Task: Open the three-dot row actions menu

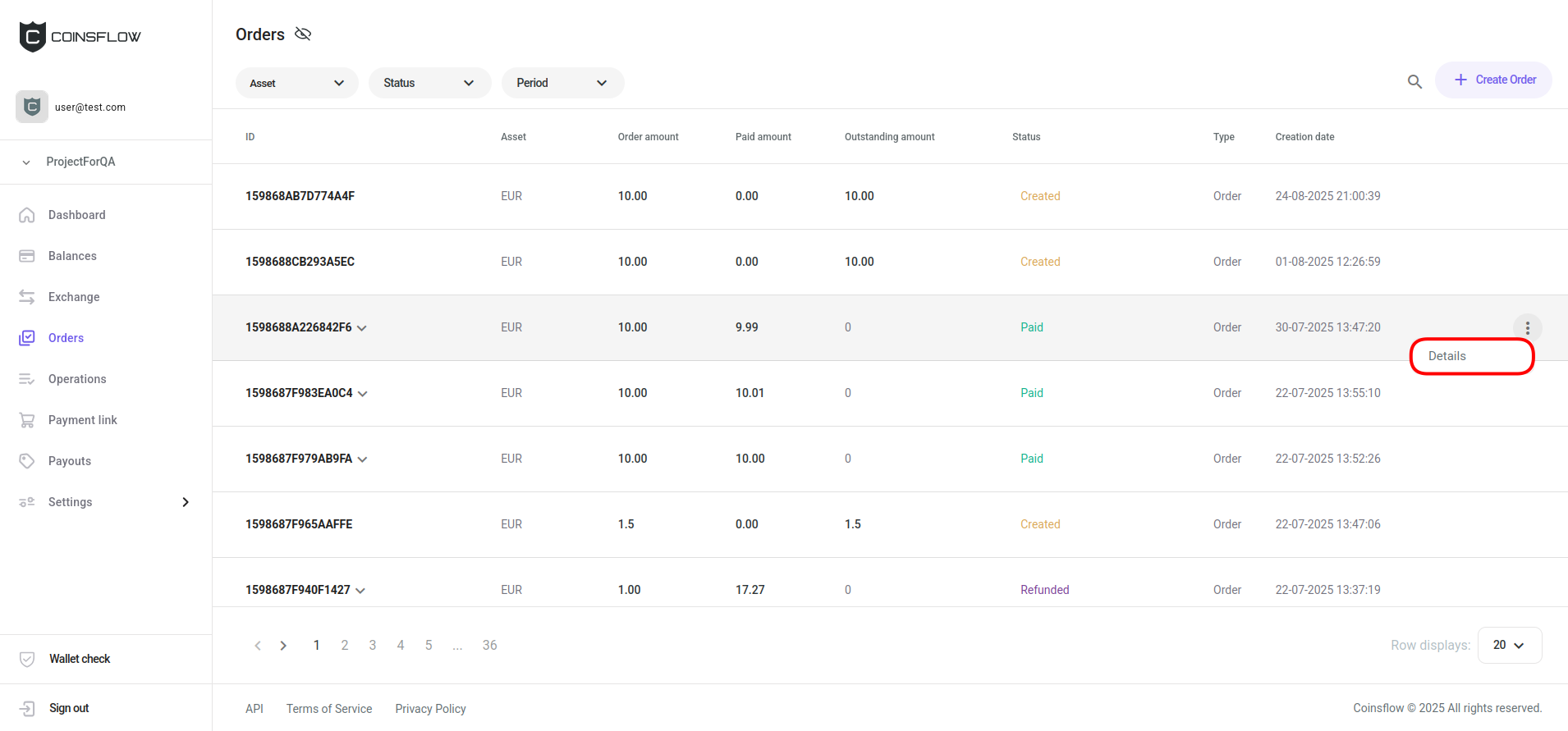Action: point(1527,327)
